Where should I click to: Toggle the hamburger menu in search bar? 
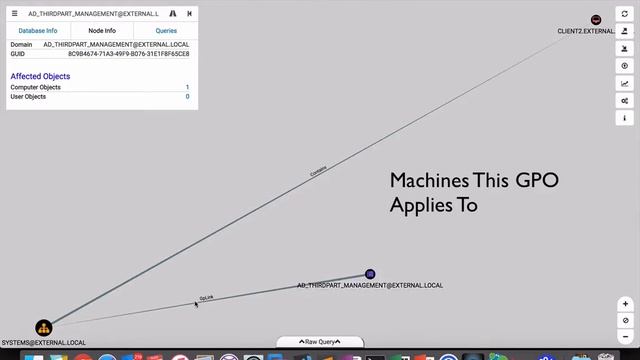(15, 13)
